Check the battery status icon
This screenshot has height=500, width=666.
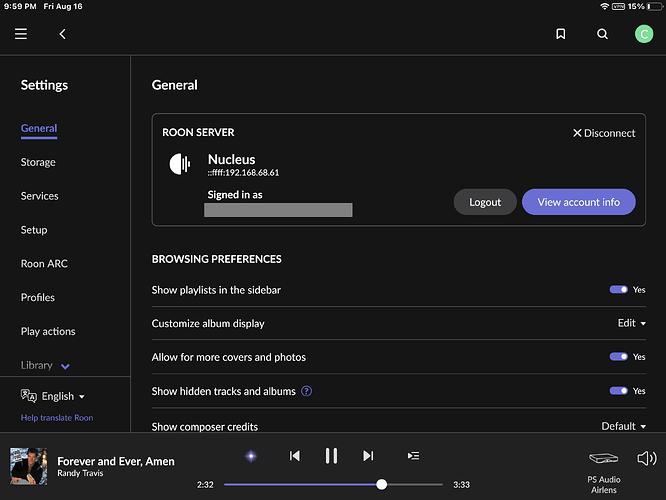[654, 6]
